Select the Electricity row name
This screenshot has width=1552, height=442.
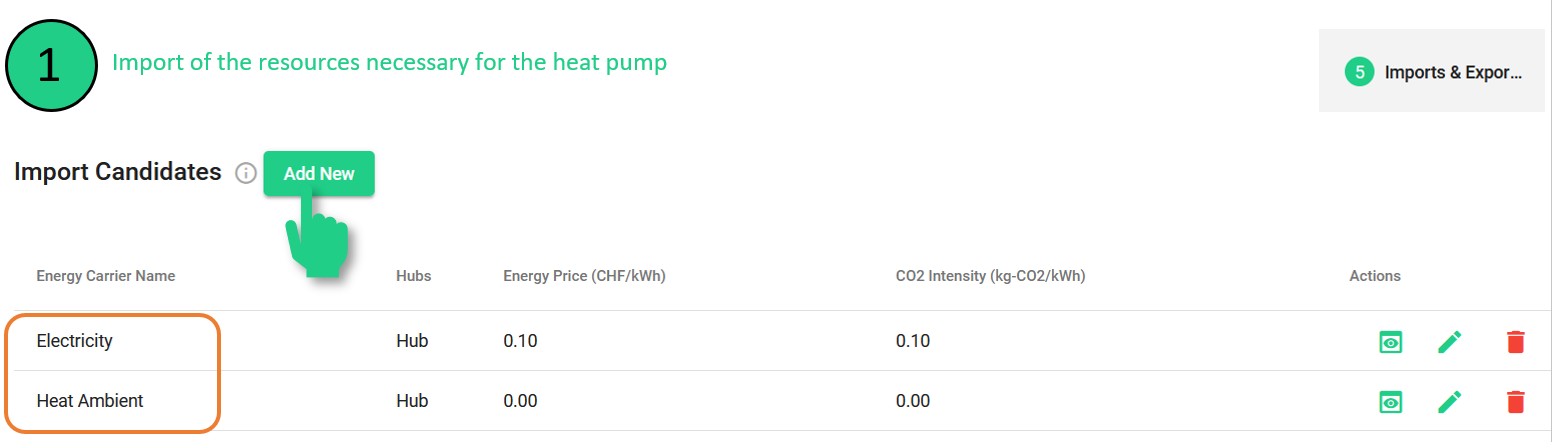coord(75,341)
